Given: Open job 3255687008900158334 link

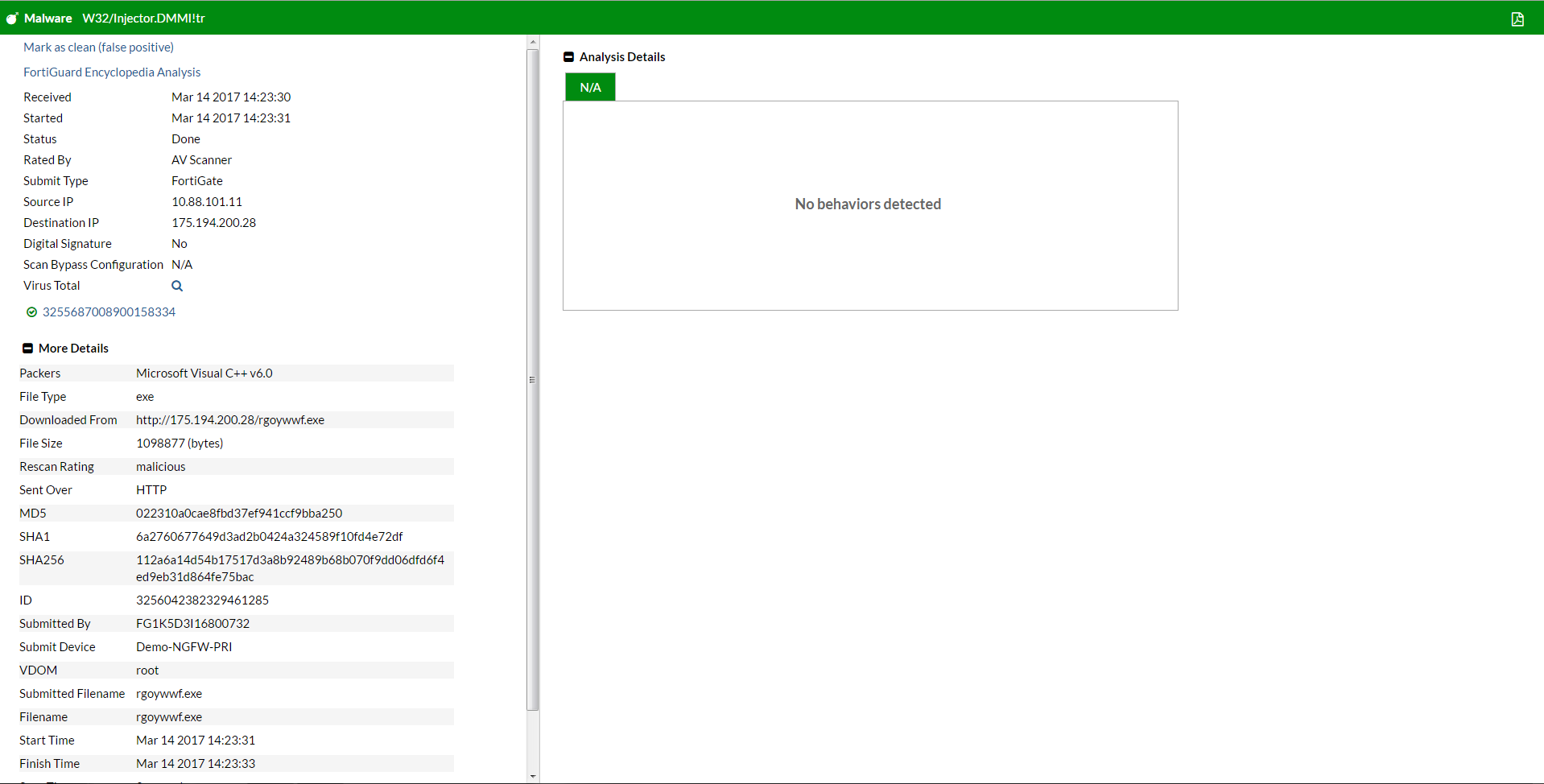Looking at the screenshot, I should tap(109, 312).
